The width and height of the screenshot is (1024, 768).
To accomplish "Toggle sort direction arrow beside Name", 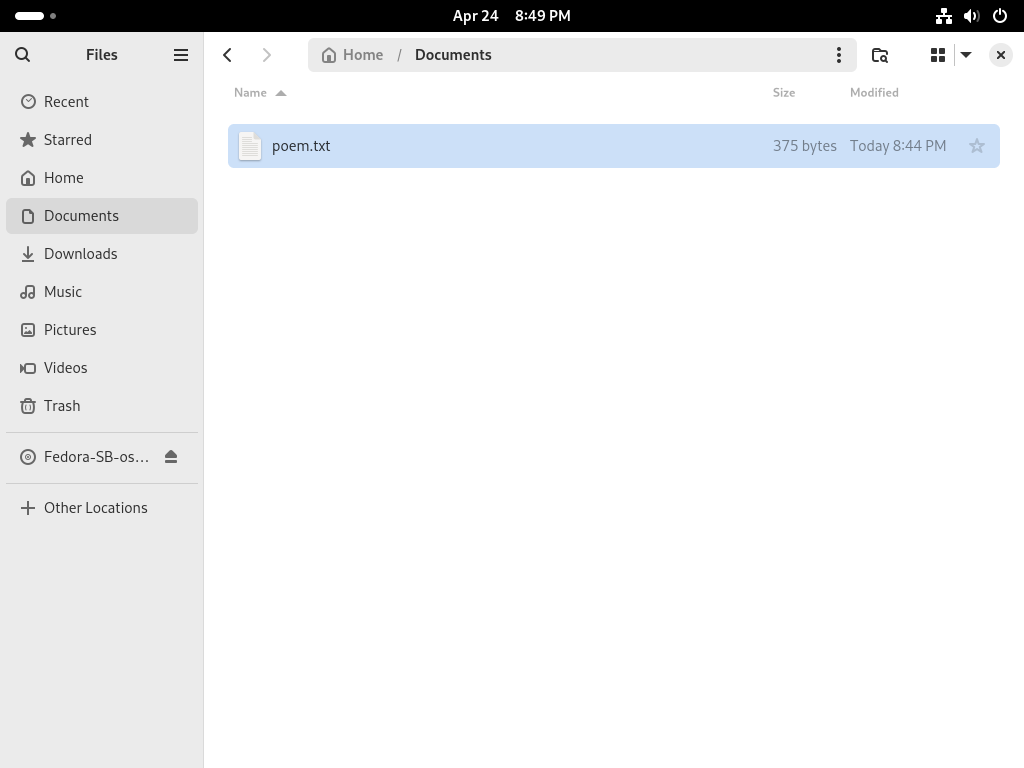I will [281, 93].
